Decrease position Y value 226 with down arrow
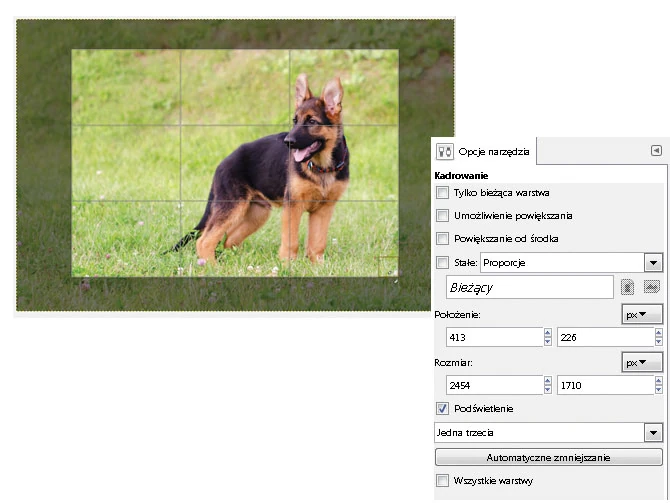This screenshot has height=503, width=670. [x=658, y=341]
